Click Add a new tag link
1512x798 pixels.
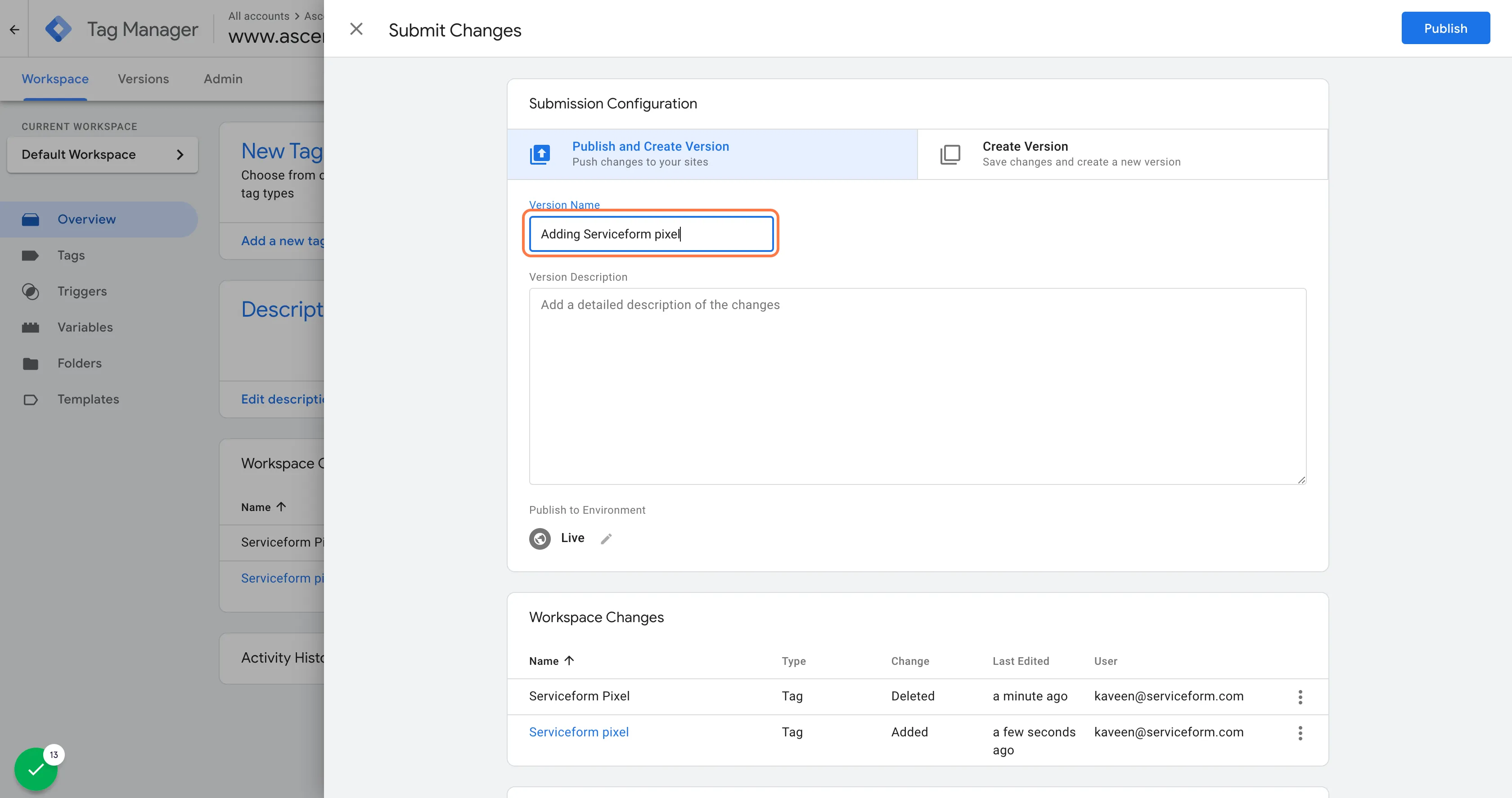(282, 241)
